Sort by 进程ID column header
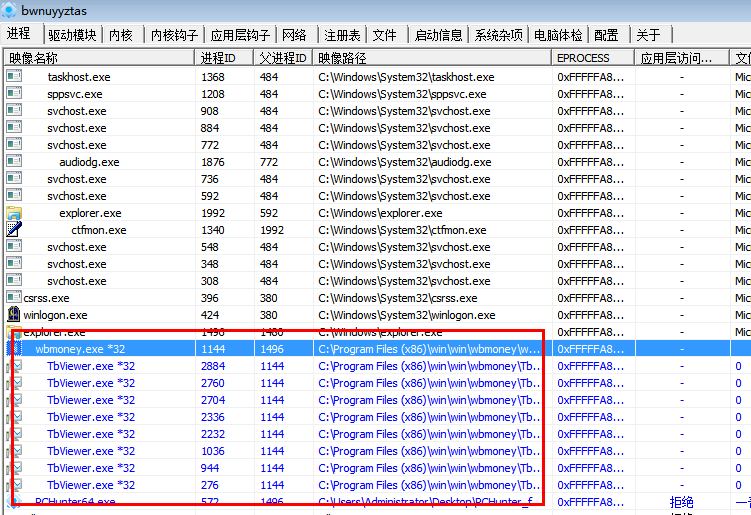This screenshot has height=515, width=751. point(224,58)
